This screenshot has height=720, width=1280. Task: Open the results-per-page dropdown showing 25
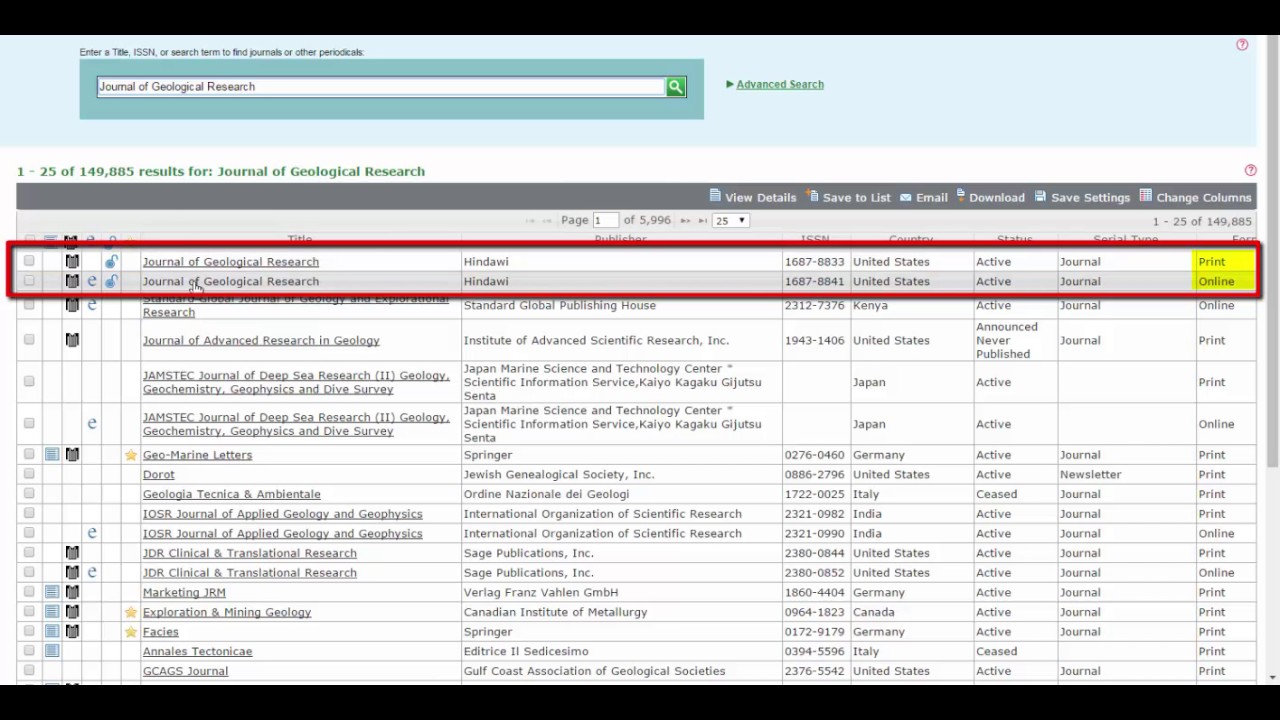point(730,220)
